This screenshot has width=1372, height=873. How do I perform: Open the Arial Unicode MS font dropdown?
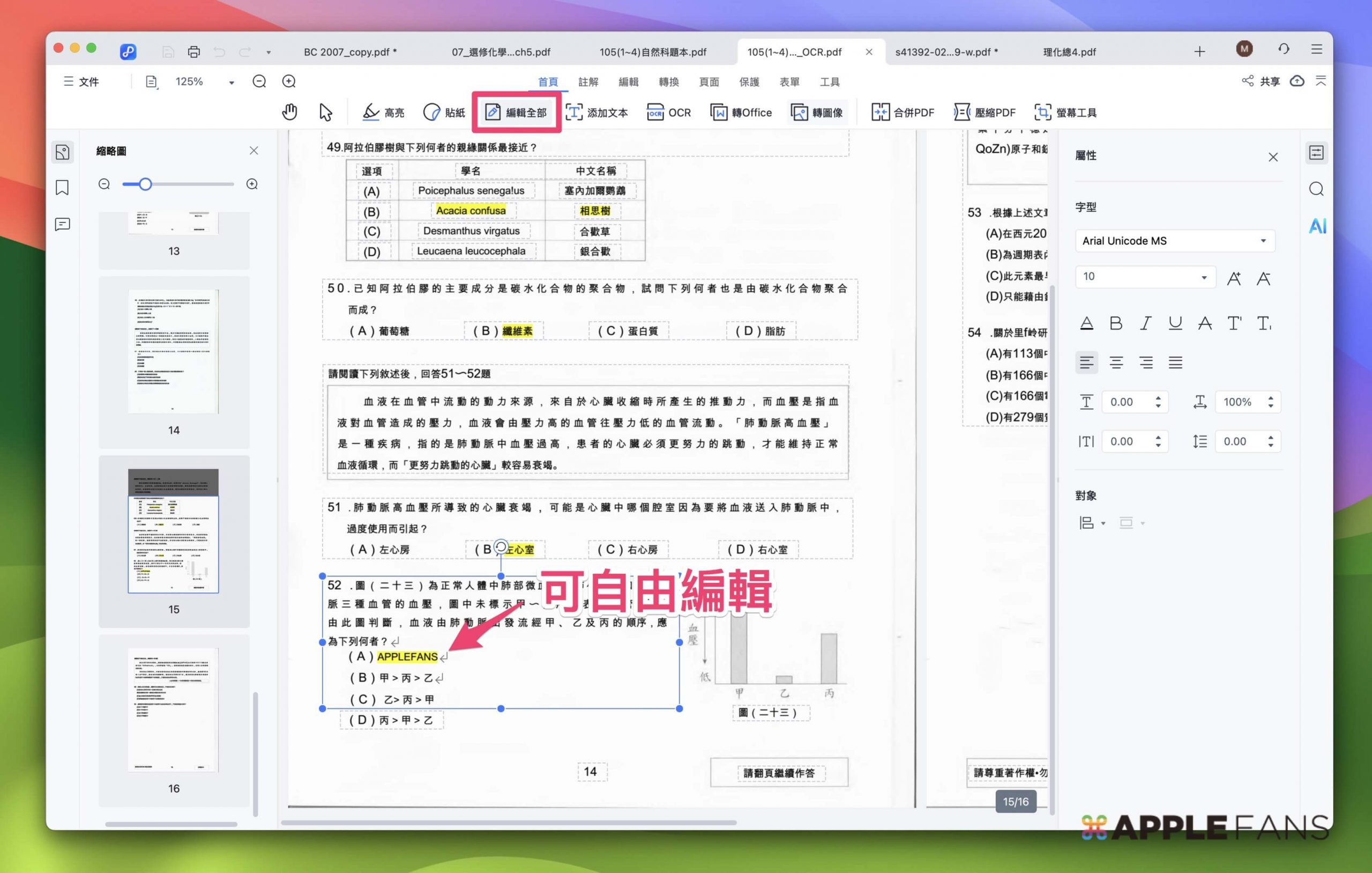coord(1175,241)
